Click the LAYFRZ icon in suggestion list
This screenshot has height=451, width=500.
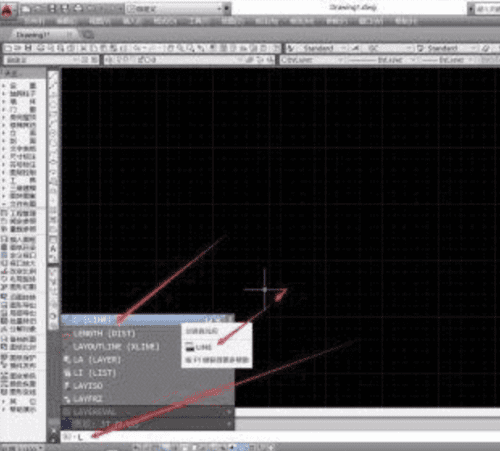pos(67,399)
